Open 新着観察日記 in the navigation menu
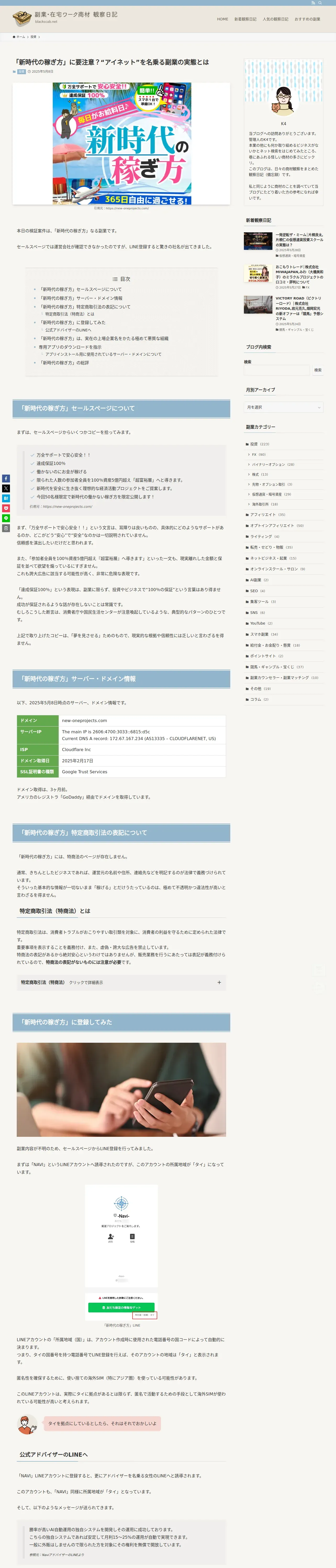This screenshot has width=336, height=1568. pos(245,19)
